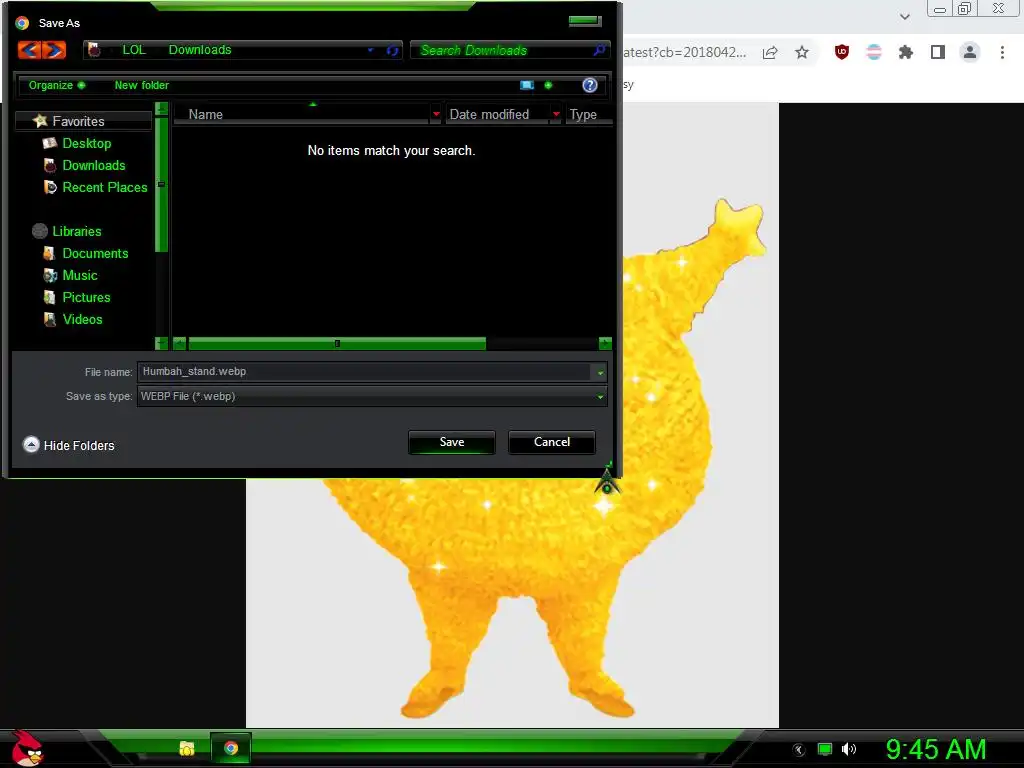Open the Save as type combo box
The image size is (1024, 768).
click(372, 396)
